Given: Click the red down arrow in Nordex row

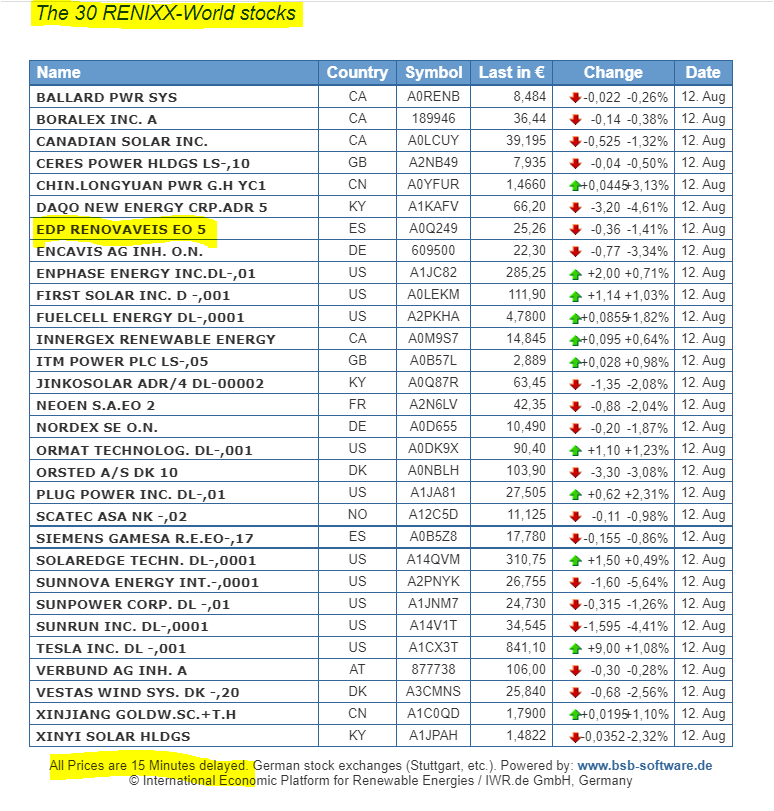Looking at the screenshot, I should 575,428.
